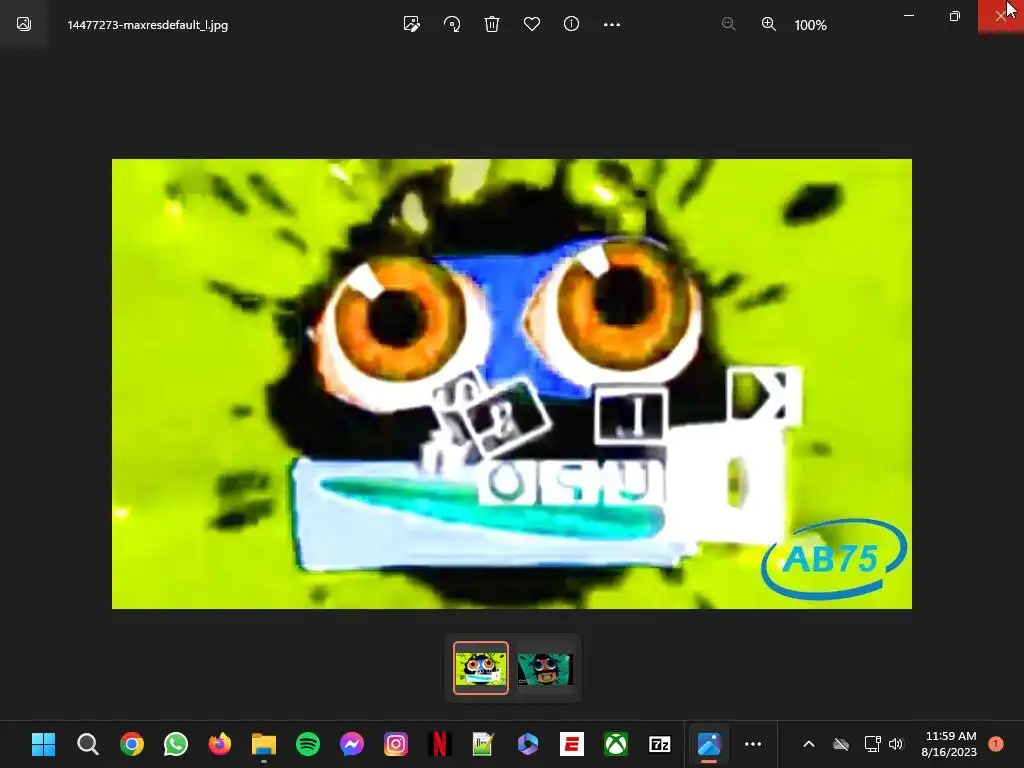Image resolution: width=1024 pixels, height=768 pixels.
Task: Select the teal second filmstrip thumbnail
Action: tap(545, 669)
